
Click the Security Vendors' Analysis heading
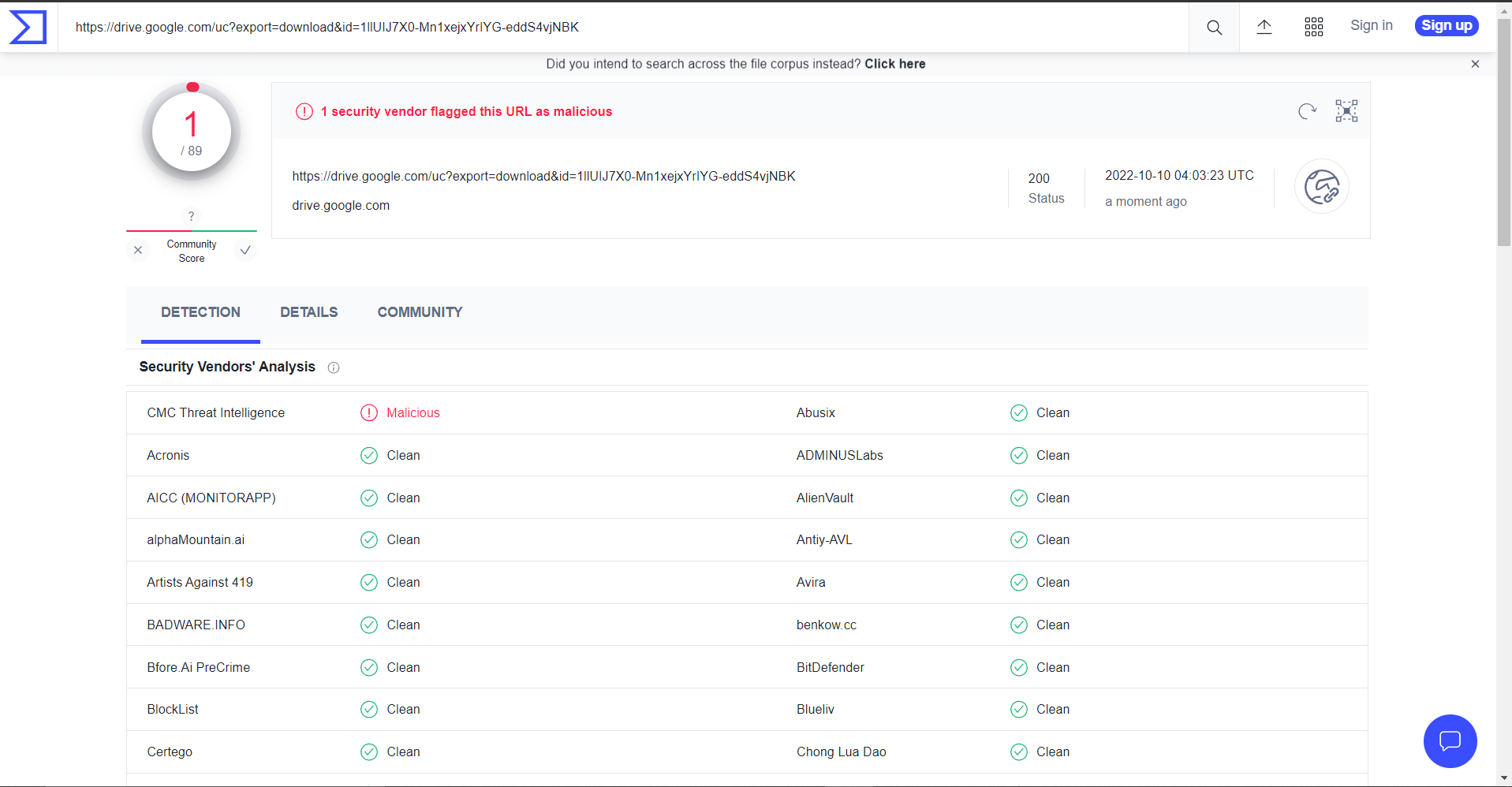point(227,367)
